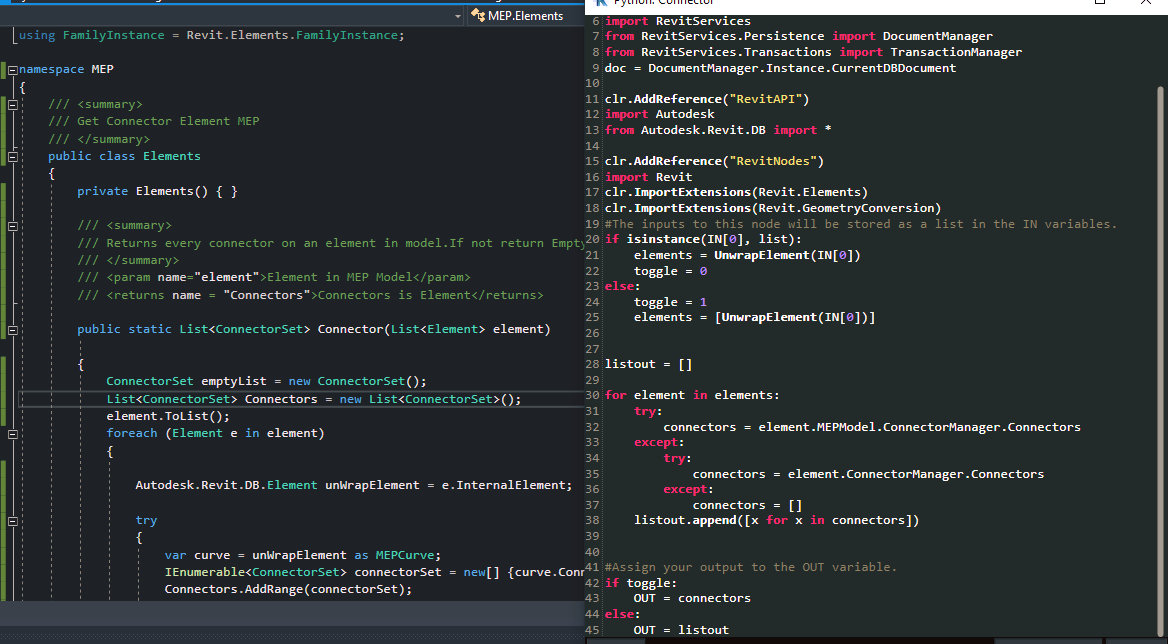
Task: Click the import Autodesk line
Action: click(x=659, y=115)
